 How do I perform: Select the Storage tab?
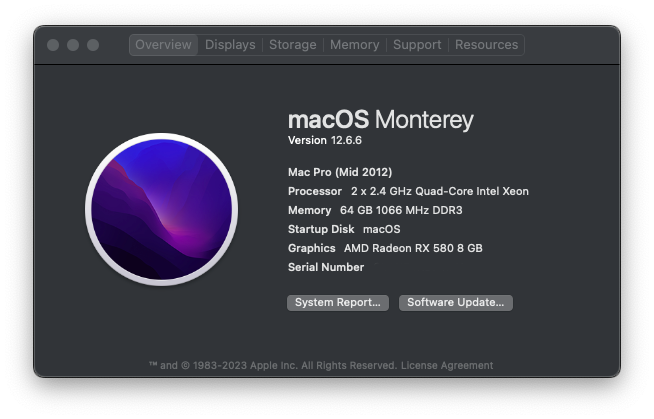292,45
